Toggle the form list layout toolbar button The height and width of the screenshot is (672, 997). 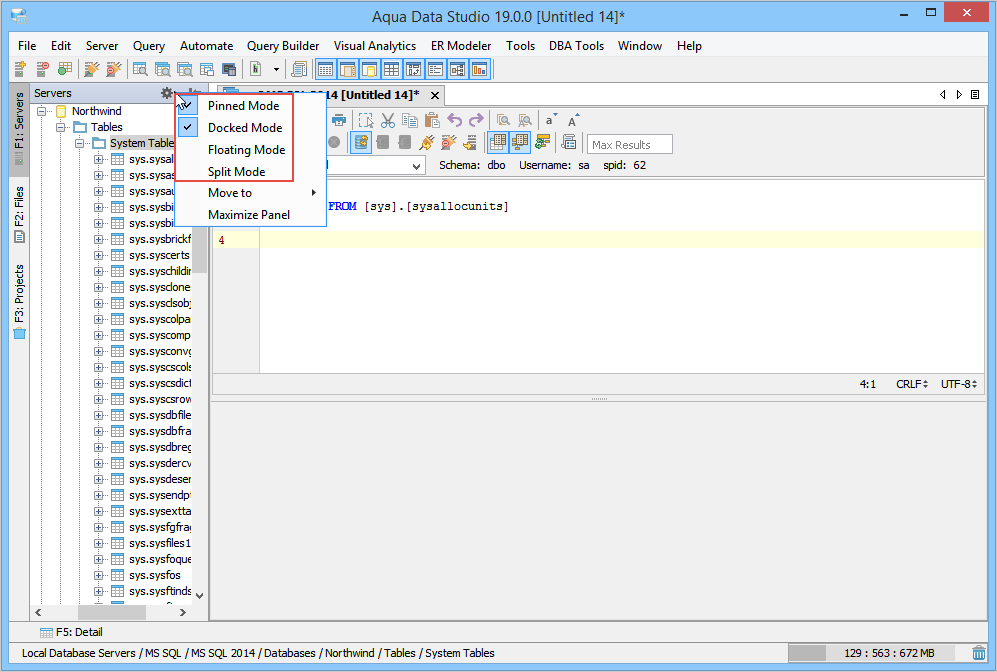coord(436,69)
